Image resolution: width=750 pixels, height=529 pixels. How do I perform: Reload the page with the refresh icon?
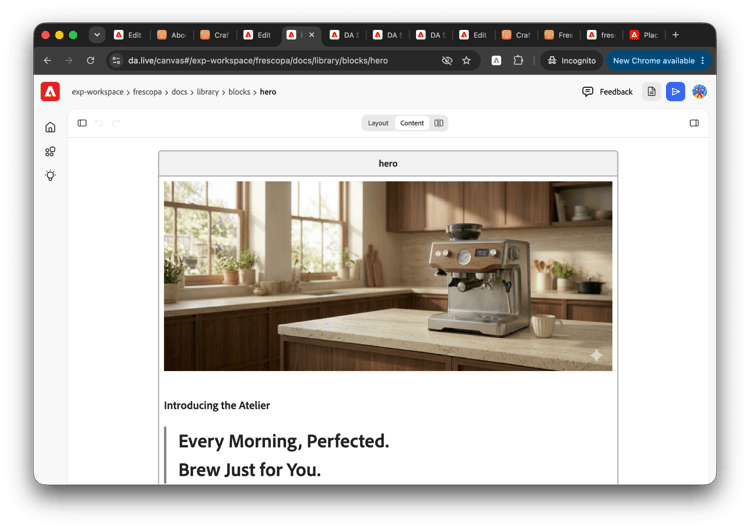[90, 60]
